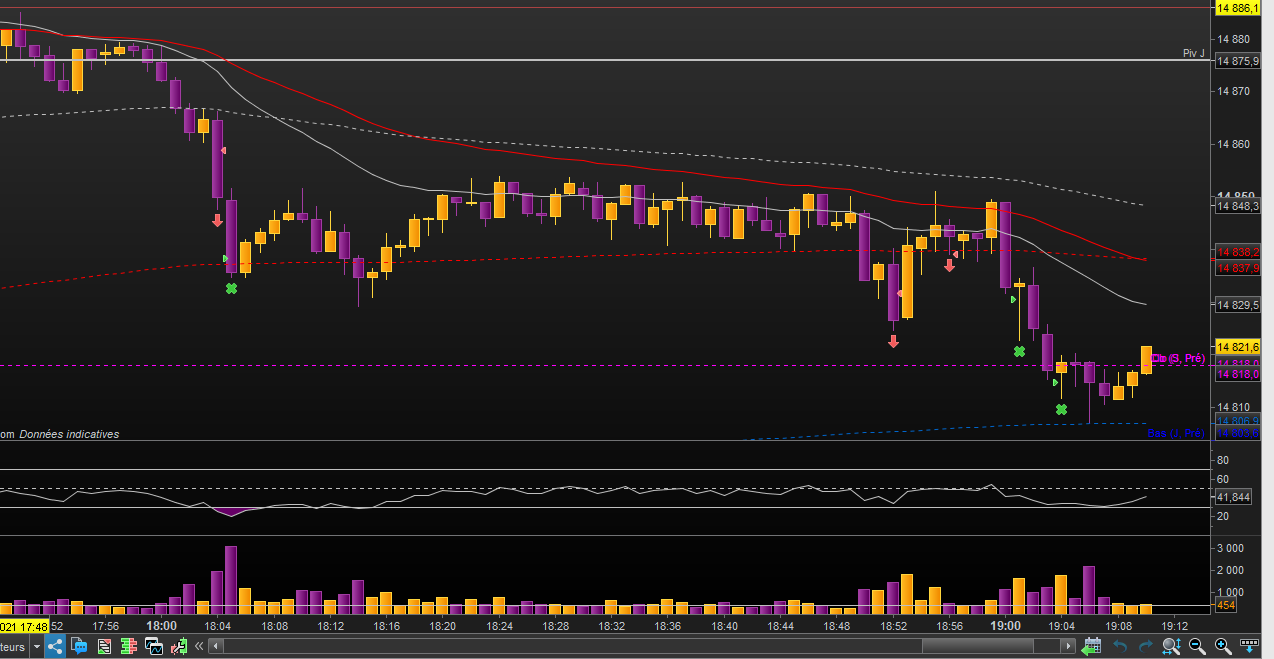Undo last chart action
The width and height of the screenshot is (1274, 659).
point(1121,646)
